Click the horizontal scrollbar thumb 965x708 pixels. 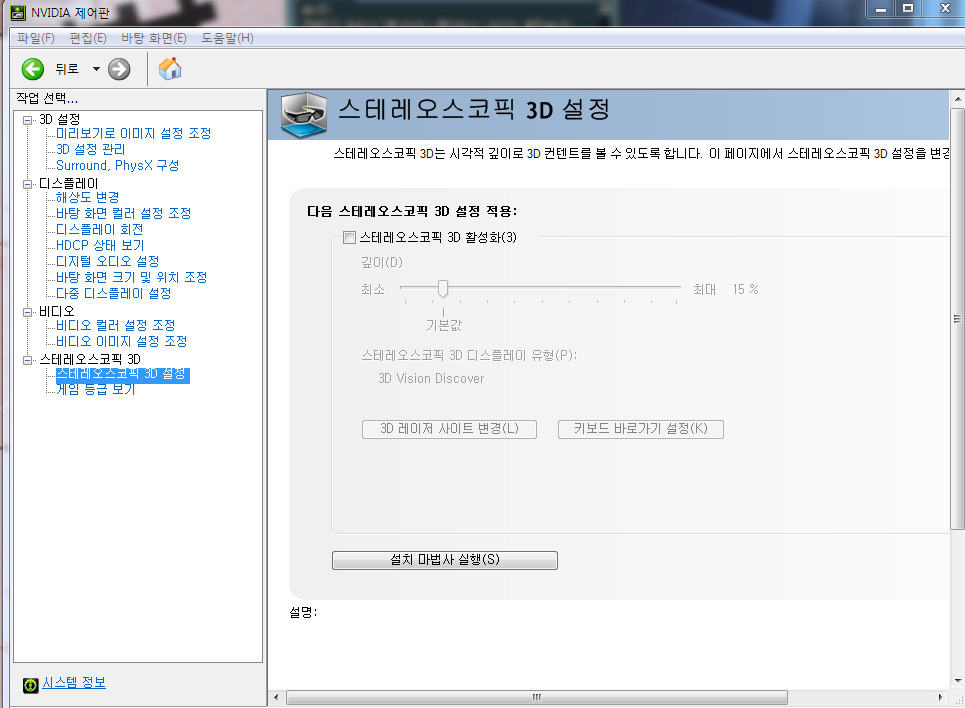tap(537, 698)
